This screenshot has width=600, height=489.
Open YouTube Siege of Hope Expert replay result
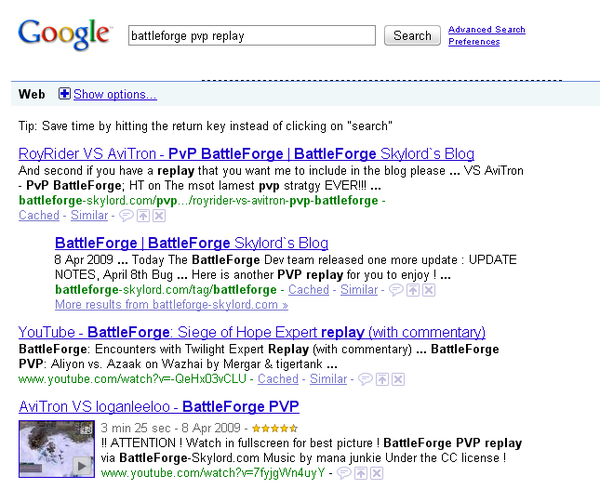tap(252, 332)
